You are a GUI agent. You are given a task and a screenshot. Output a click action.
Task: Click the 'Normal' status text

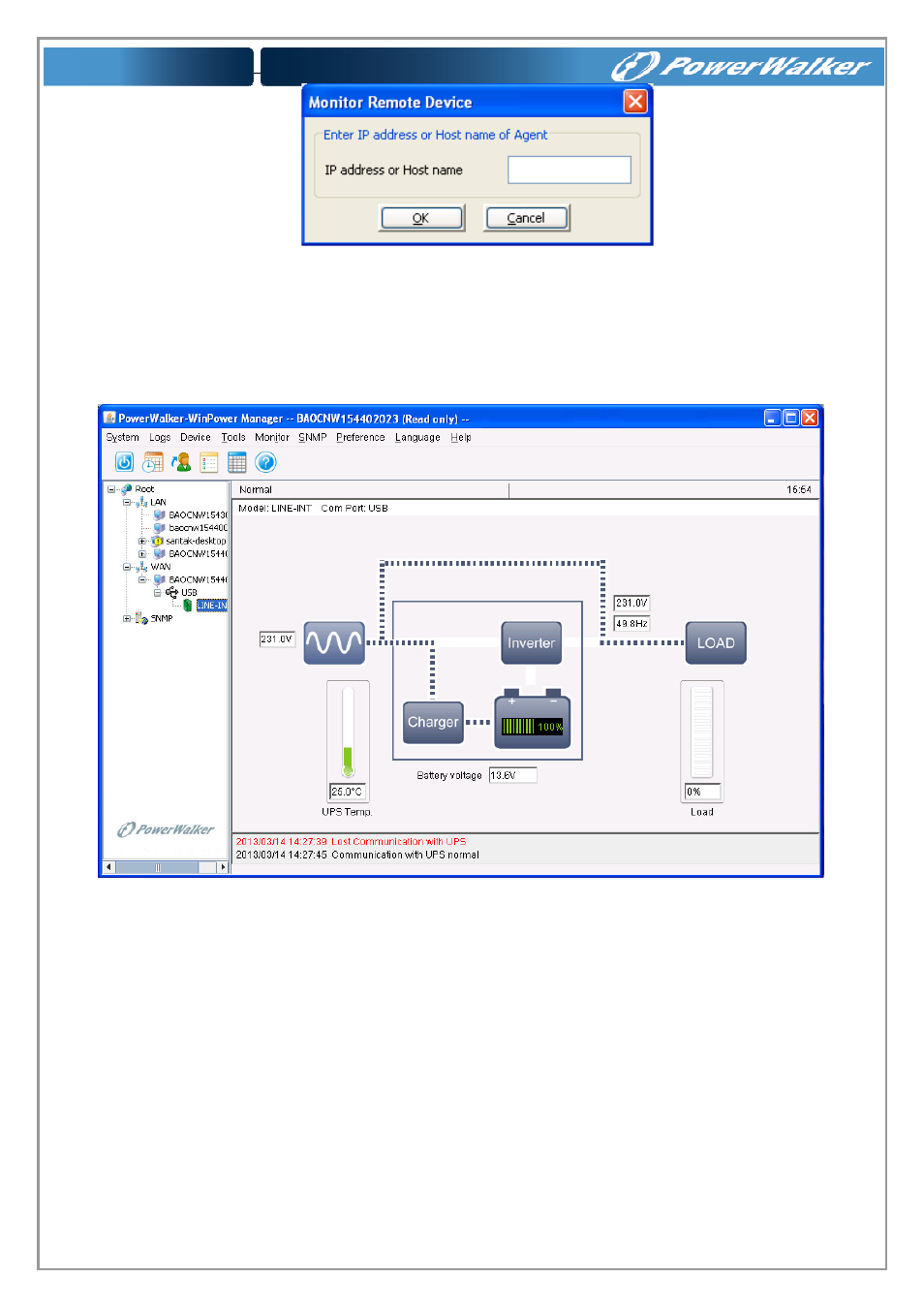tap(256, 489)
